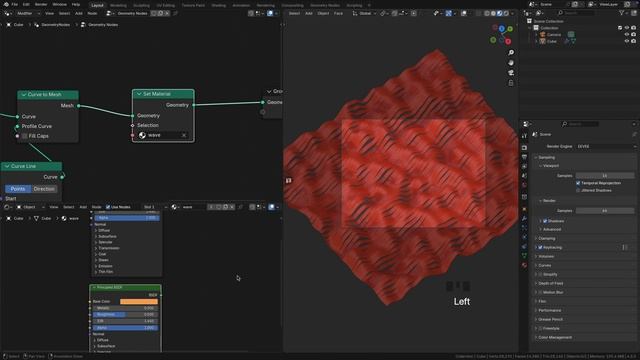
Task: Collapse the Set Material node
Action: coord(139,94)
